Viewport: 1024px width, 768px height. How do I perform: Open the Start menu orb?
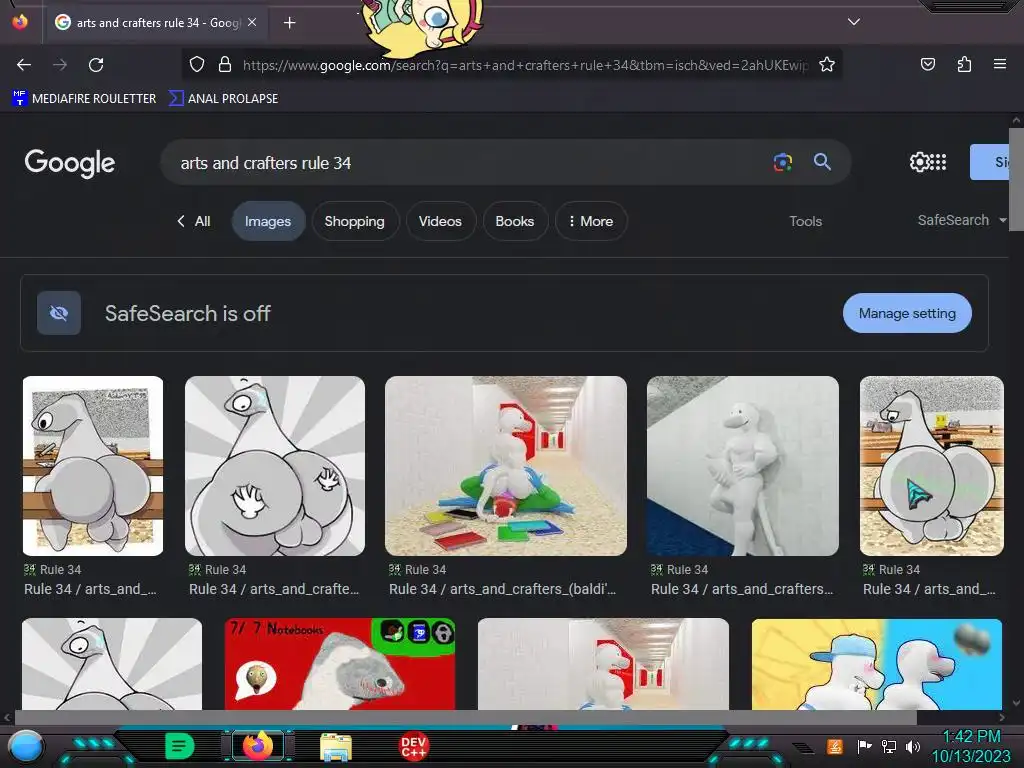[x=25, y=746]
